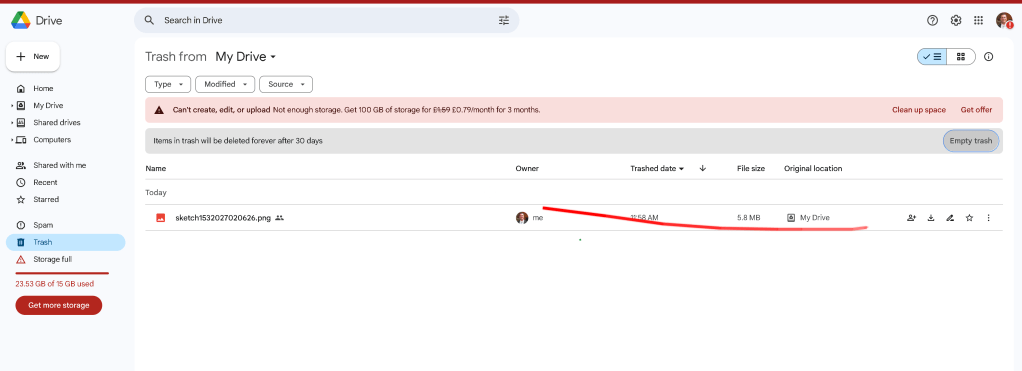This screenshot has width=1022, height=371.
Task: Switch to grid layout view
Action: point(961,57)
